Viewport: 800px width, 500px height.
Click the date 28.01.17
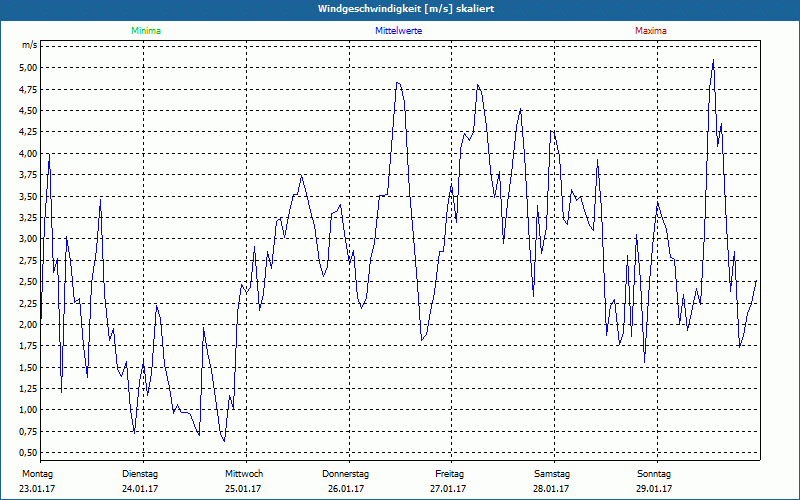coord(551,489)
